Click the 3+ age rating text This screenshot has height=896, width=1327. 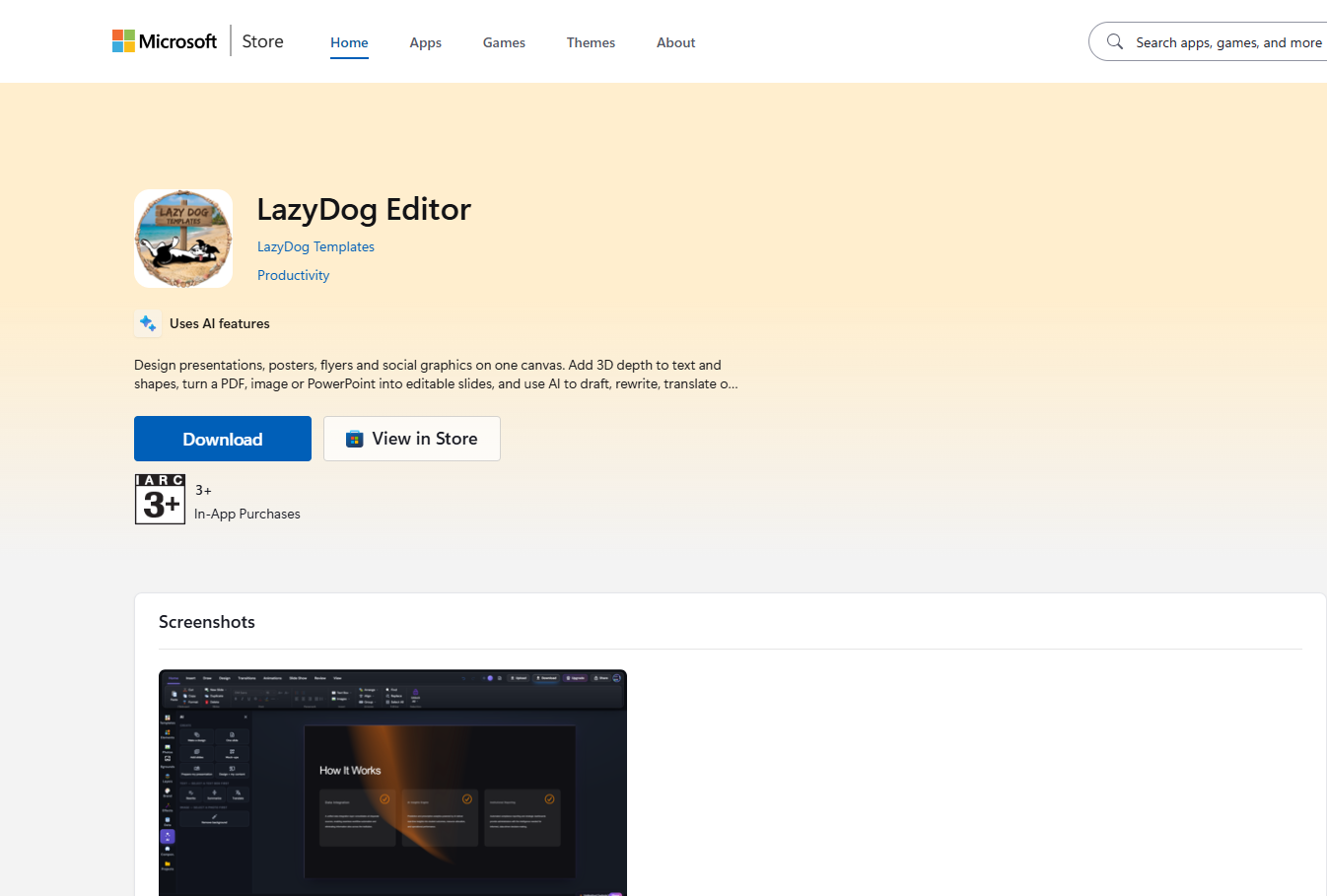(x=203, y=490)
